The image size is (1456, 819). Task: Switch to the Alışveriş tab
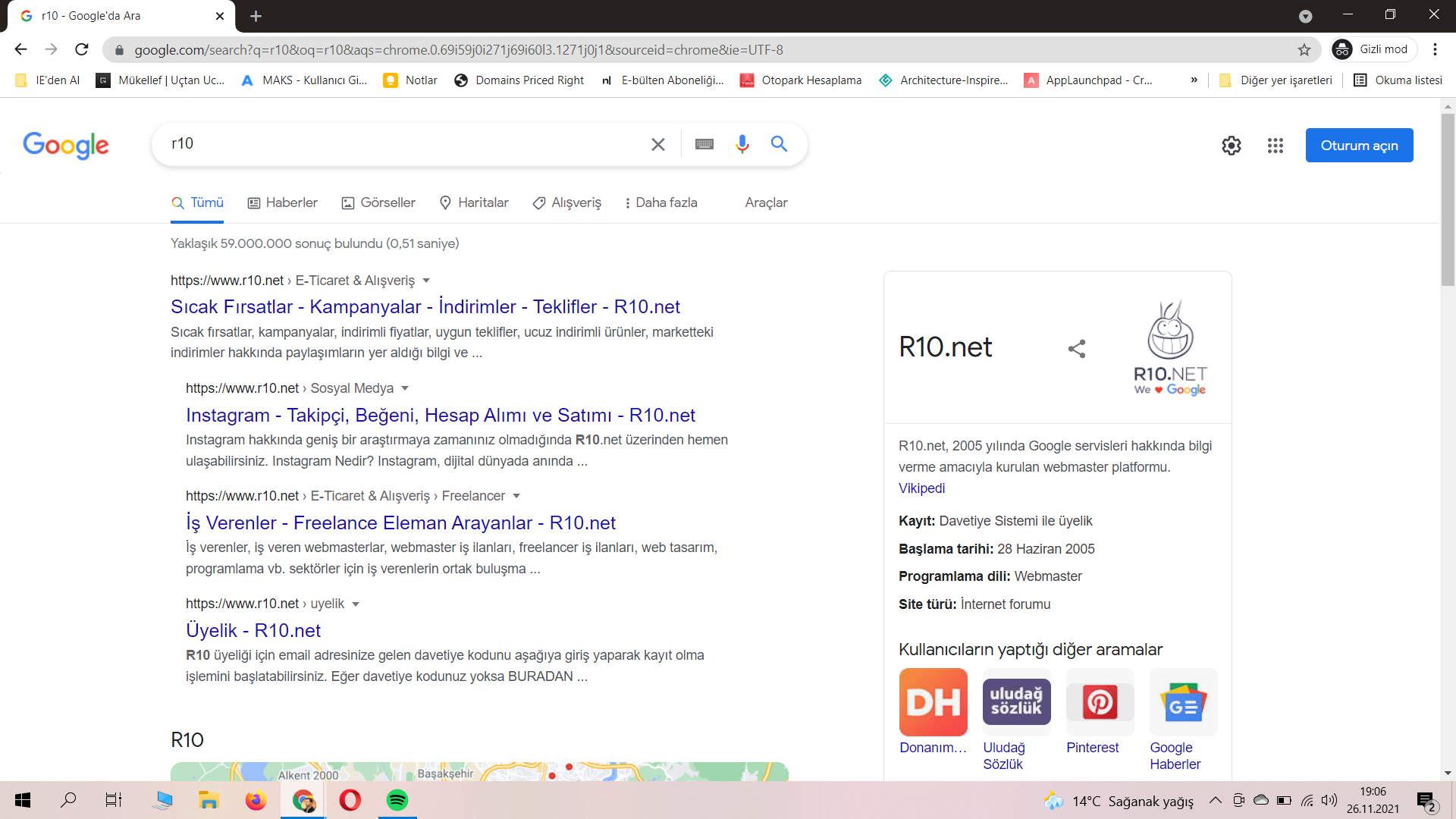pyautogui.click(x=566, y=203)
